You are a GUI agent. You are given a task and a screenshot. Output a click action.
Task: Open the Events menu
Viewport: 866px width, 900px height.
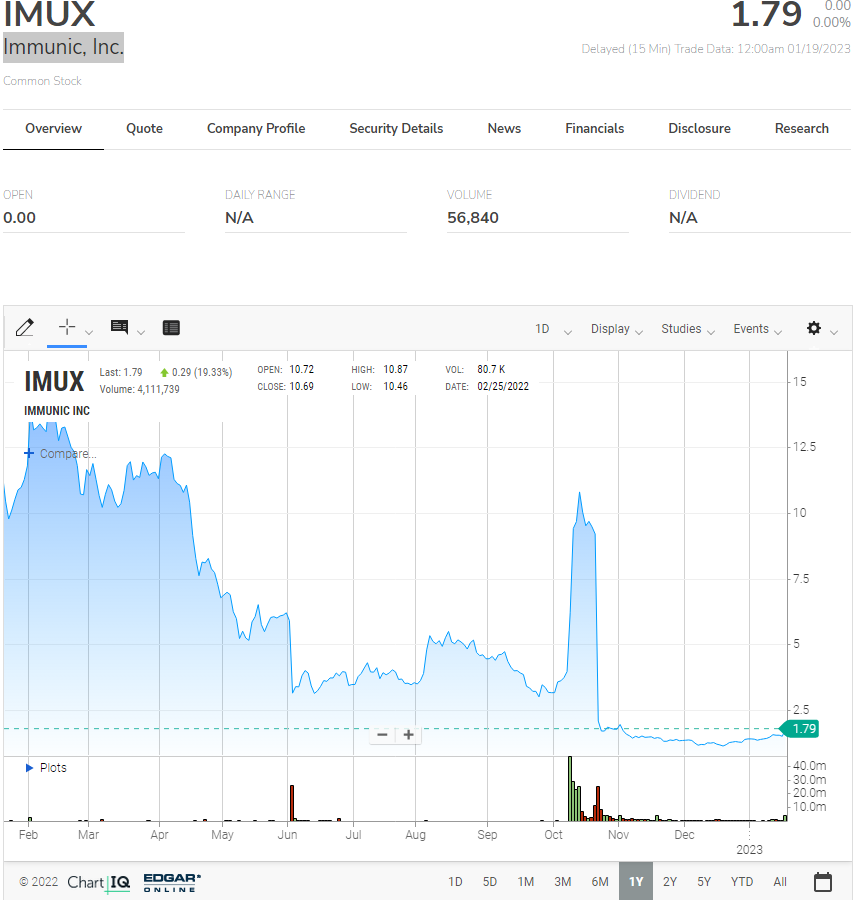[758, 329]
